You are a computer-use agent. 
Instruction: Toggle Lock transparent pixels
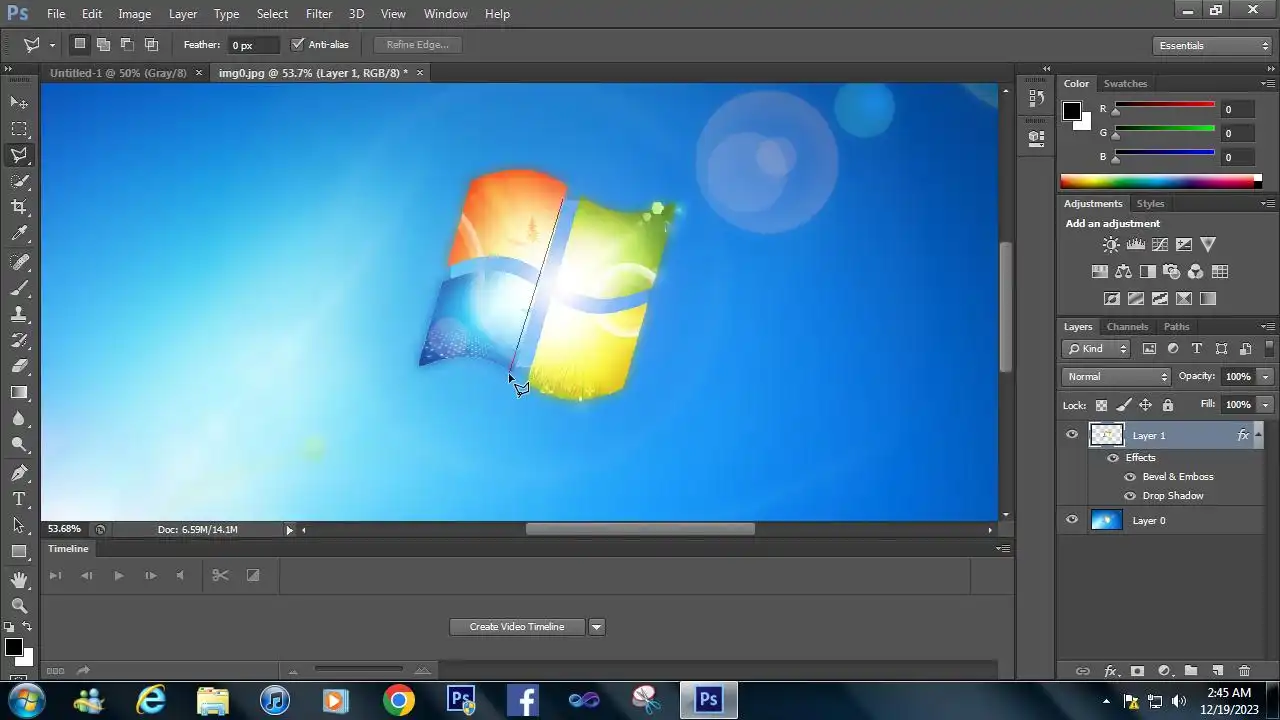click(1101, 405)
